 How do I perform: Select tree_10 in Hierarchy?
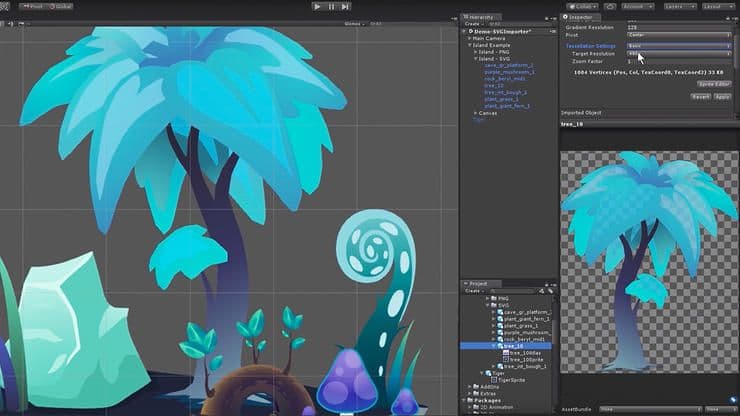click(494, 86)
